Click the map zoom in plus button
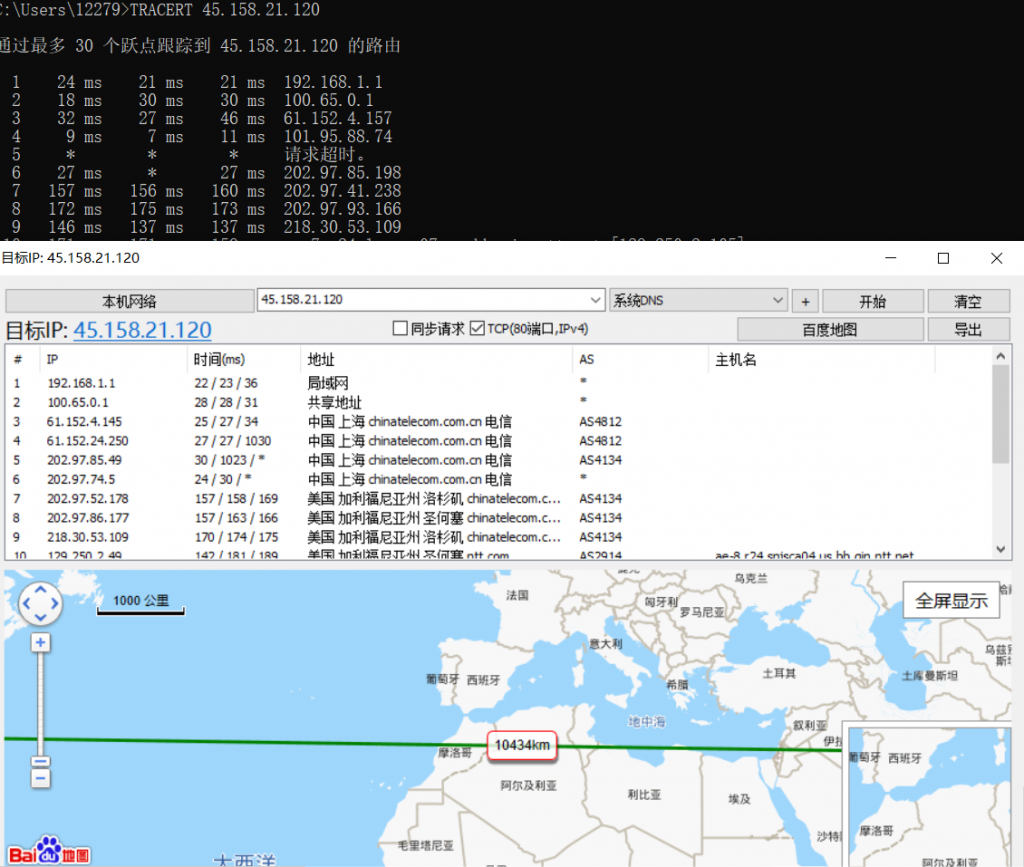 [40, 643]
